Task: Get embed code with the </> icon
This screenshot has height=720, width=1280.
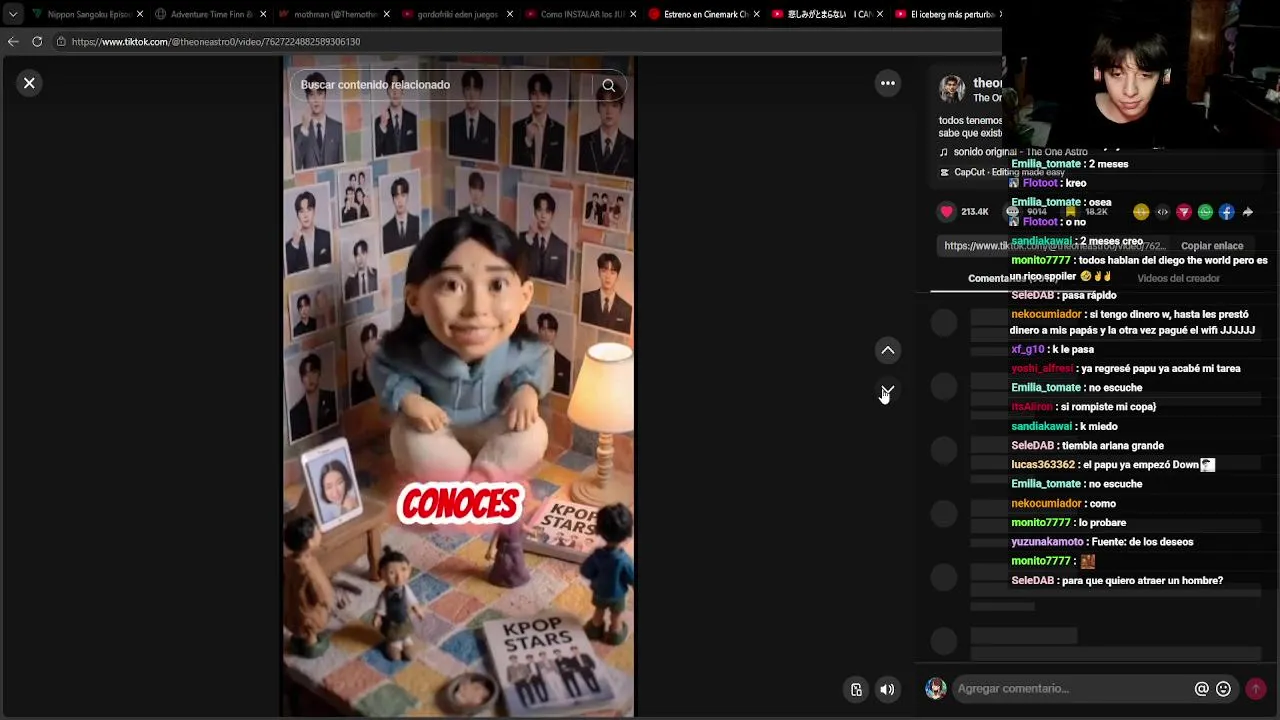Action: click(x=1162, y=212)
